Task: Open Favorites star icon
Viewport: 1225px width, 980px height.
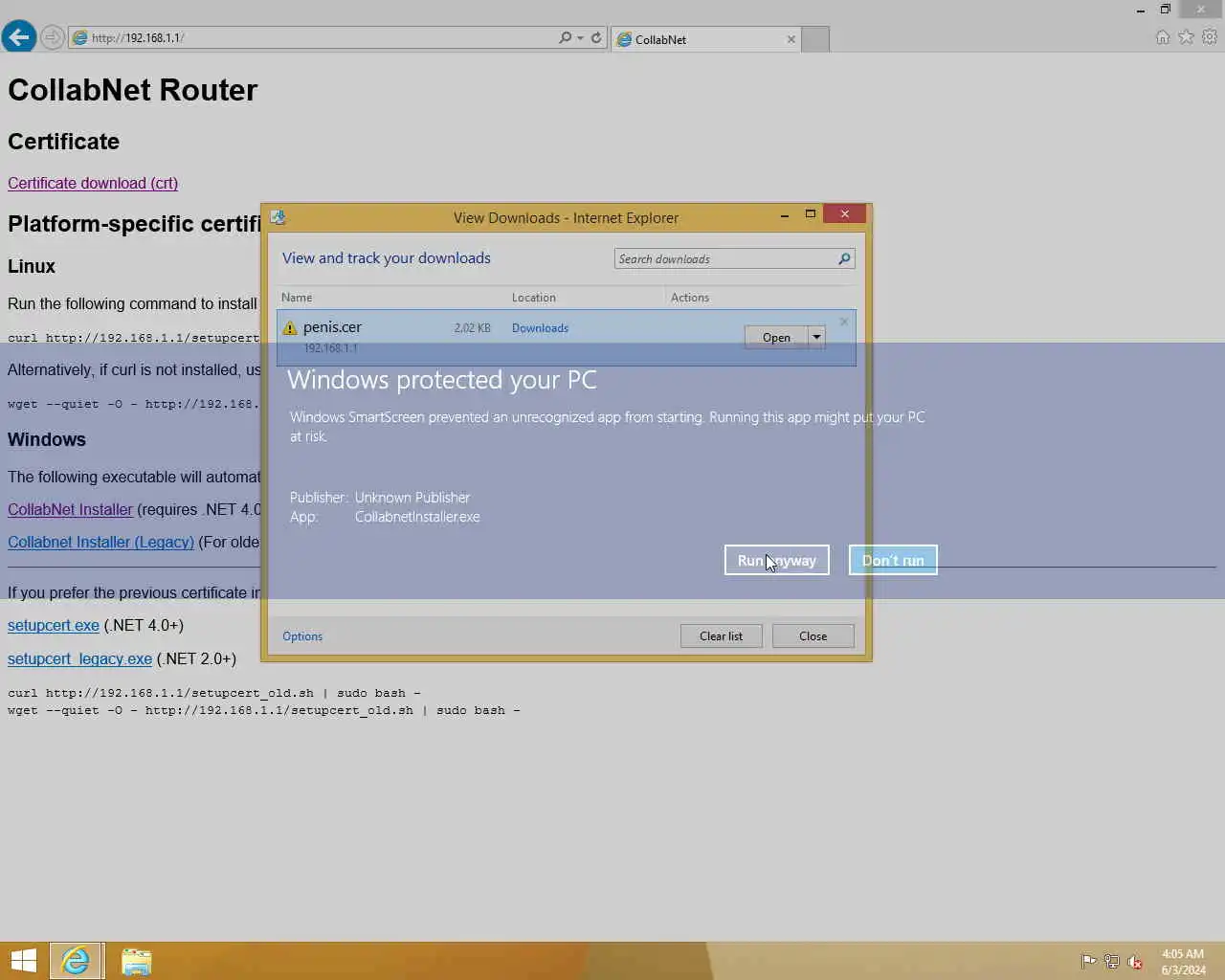Action: pos(1187,36)
